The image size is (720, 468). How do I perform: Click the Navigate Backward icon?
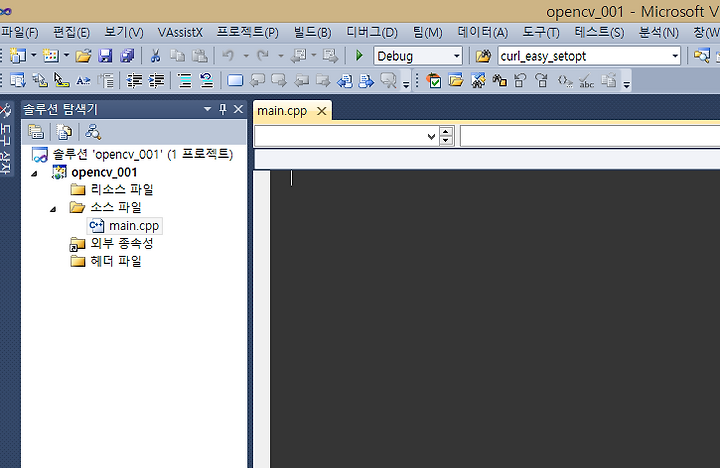(299, 56)
